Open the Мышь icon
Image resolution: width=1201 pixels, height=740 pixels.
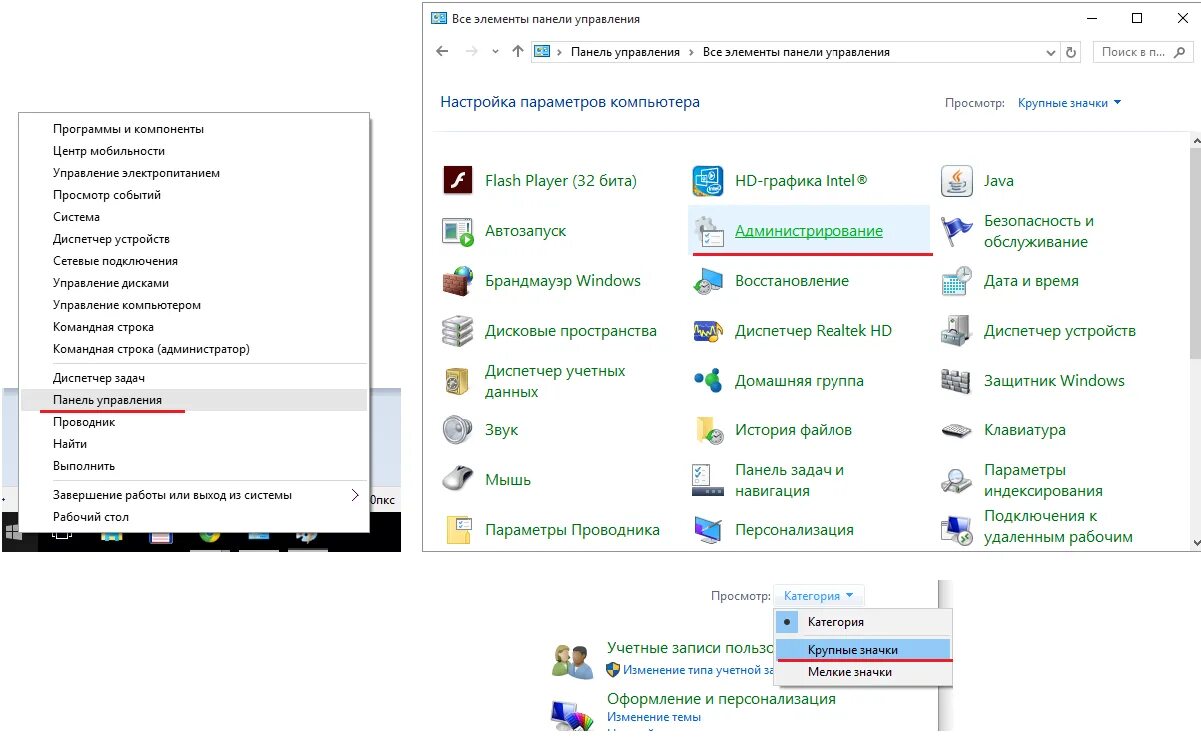click(458, 480)
